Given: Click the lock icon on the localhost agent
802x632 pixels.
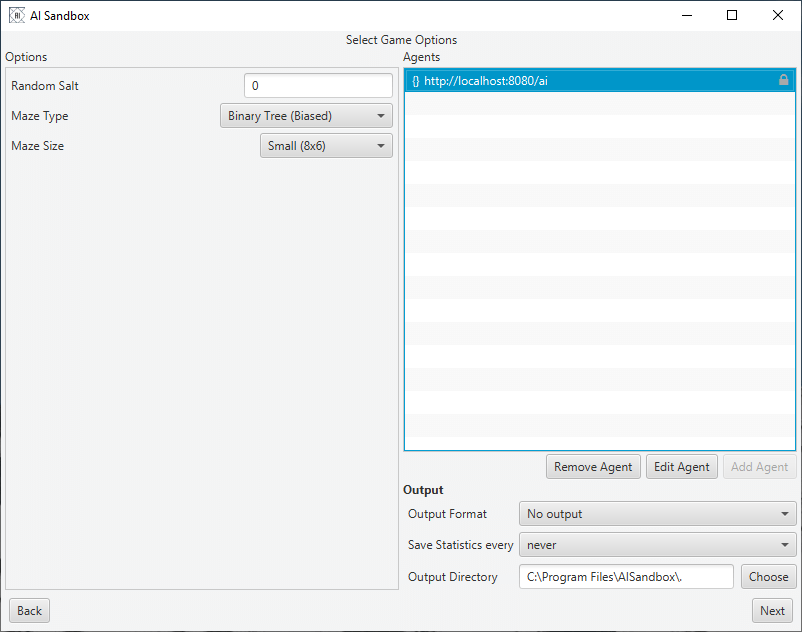Looking at the screenshot, I should (x=784, y=81).
